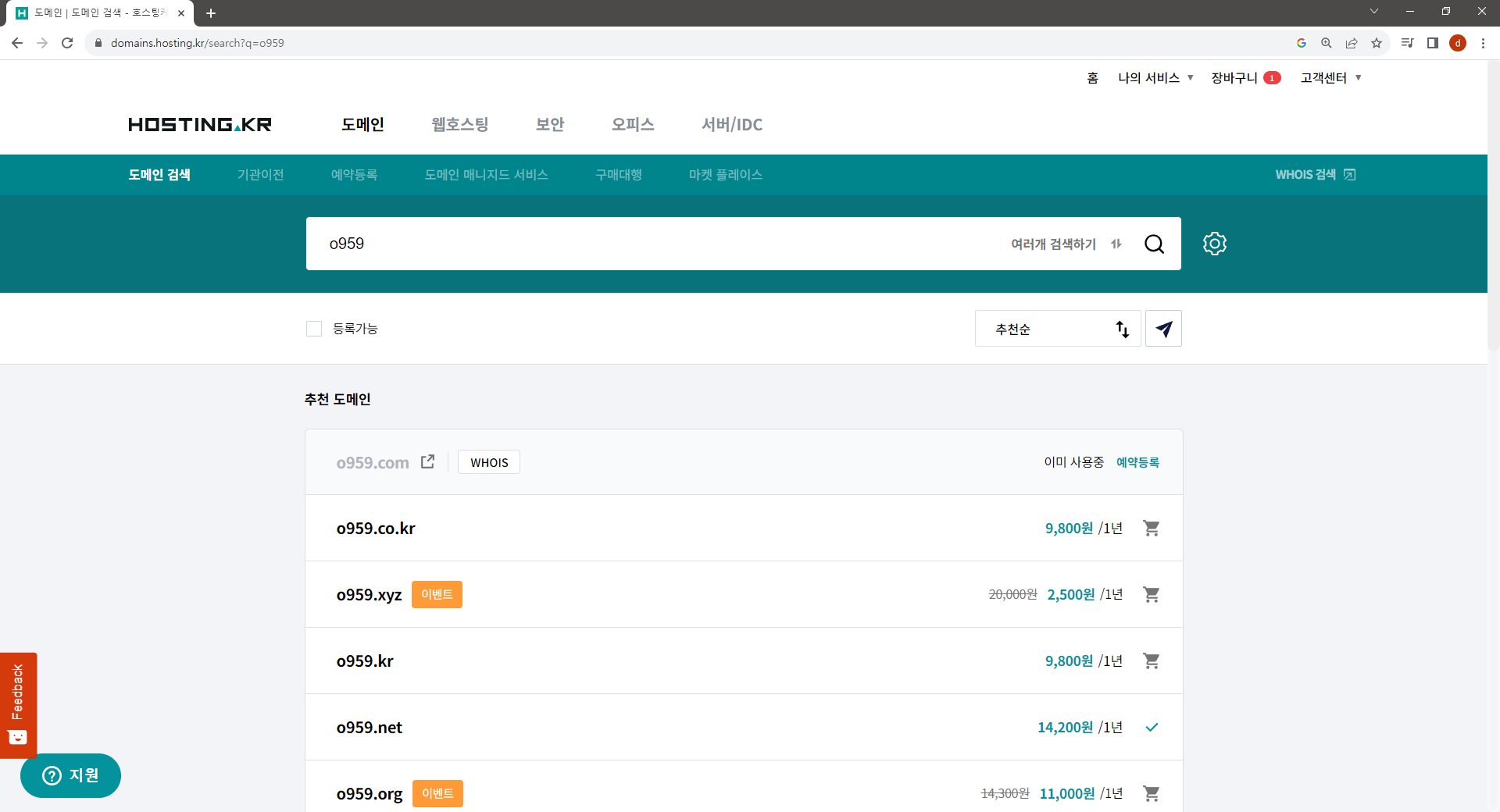This screenshot has height=812, width=1500.
Task: Select 오피스 main menu
Action: (x=633, y=124)
